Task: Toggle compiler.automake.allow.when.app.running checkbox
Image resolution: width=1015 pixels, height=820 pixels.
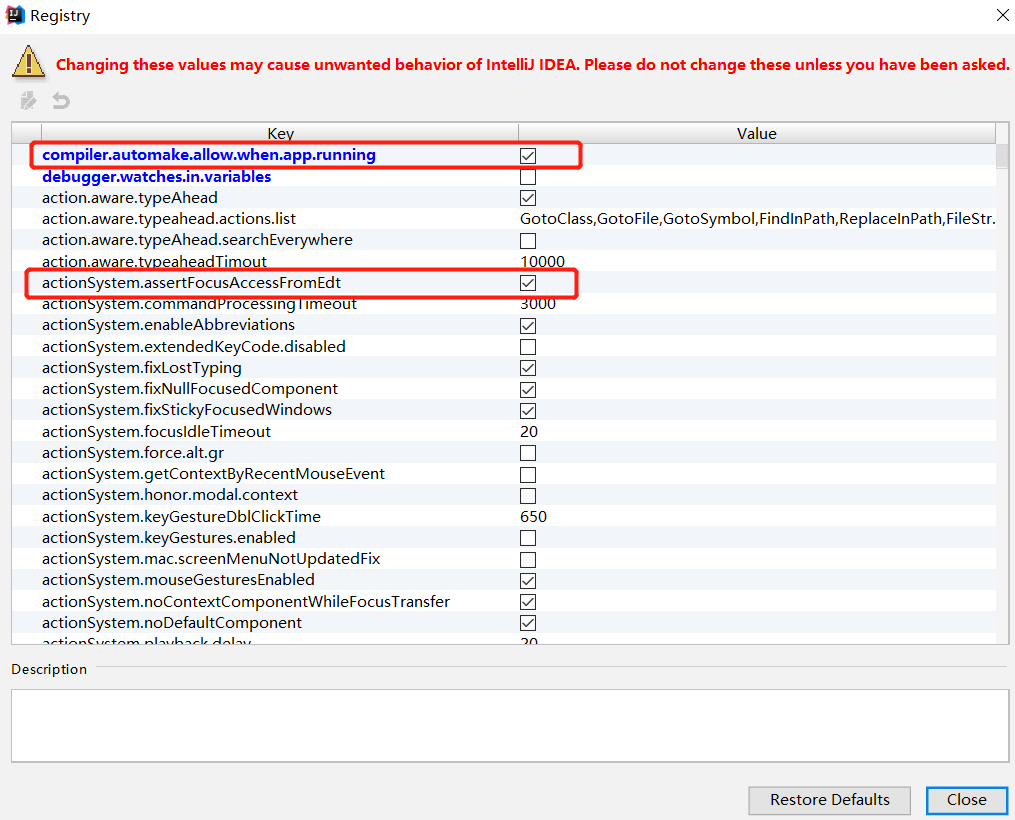Action: point(528,155)
